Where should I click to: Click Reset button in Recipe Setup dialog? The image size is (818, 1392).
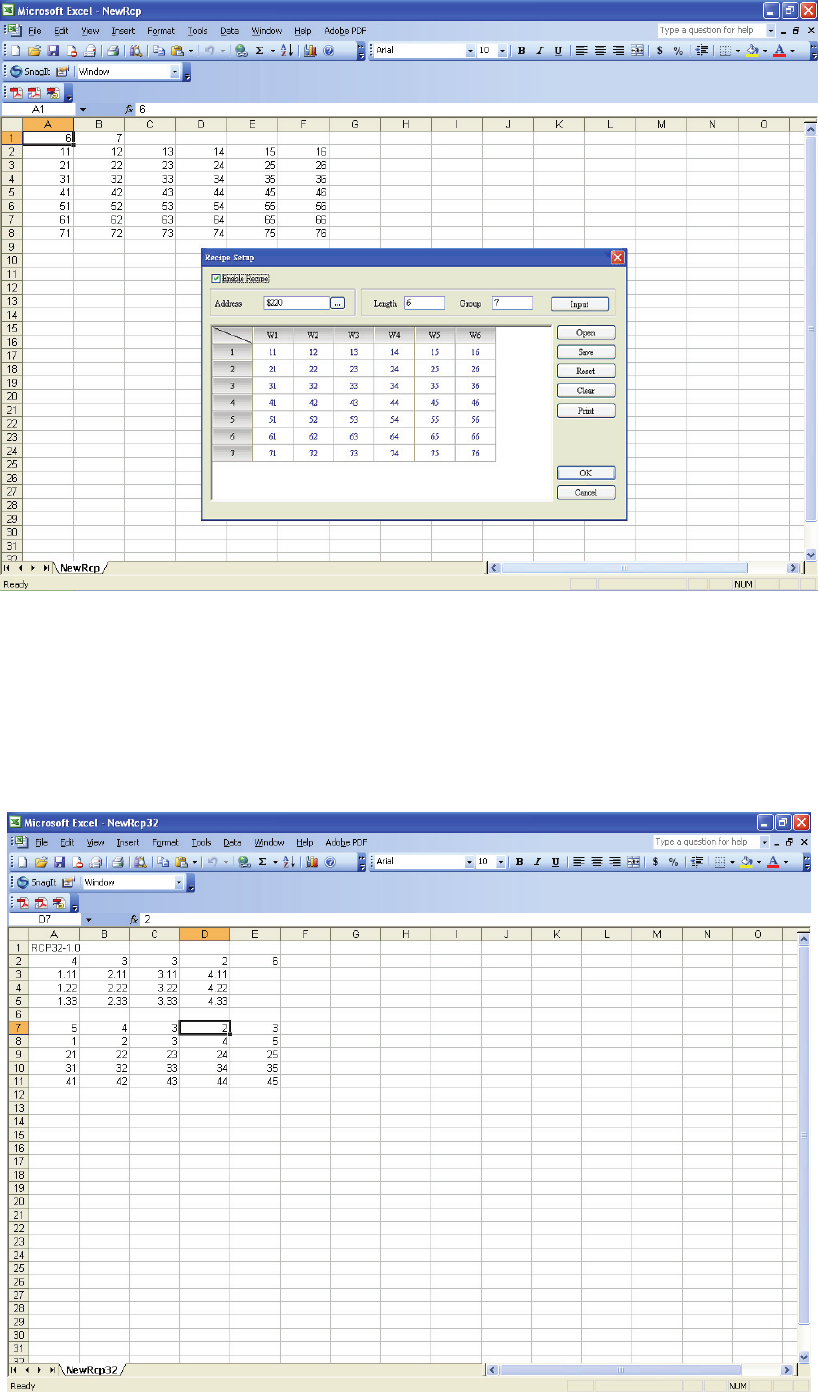point(586,371)
